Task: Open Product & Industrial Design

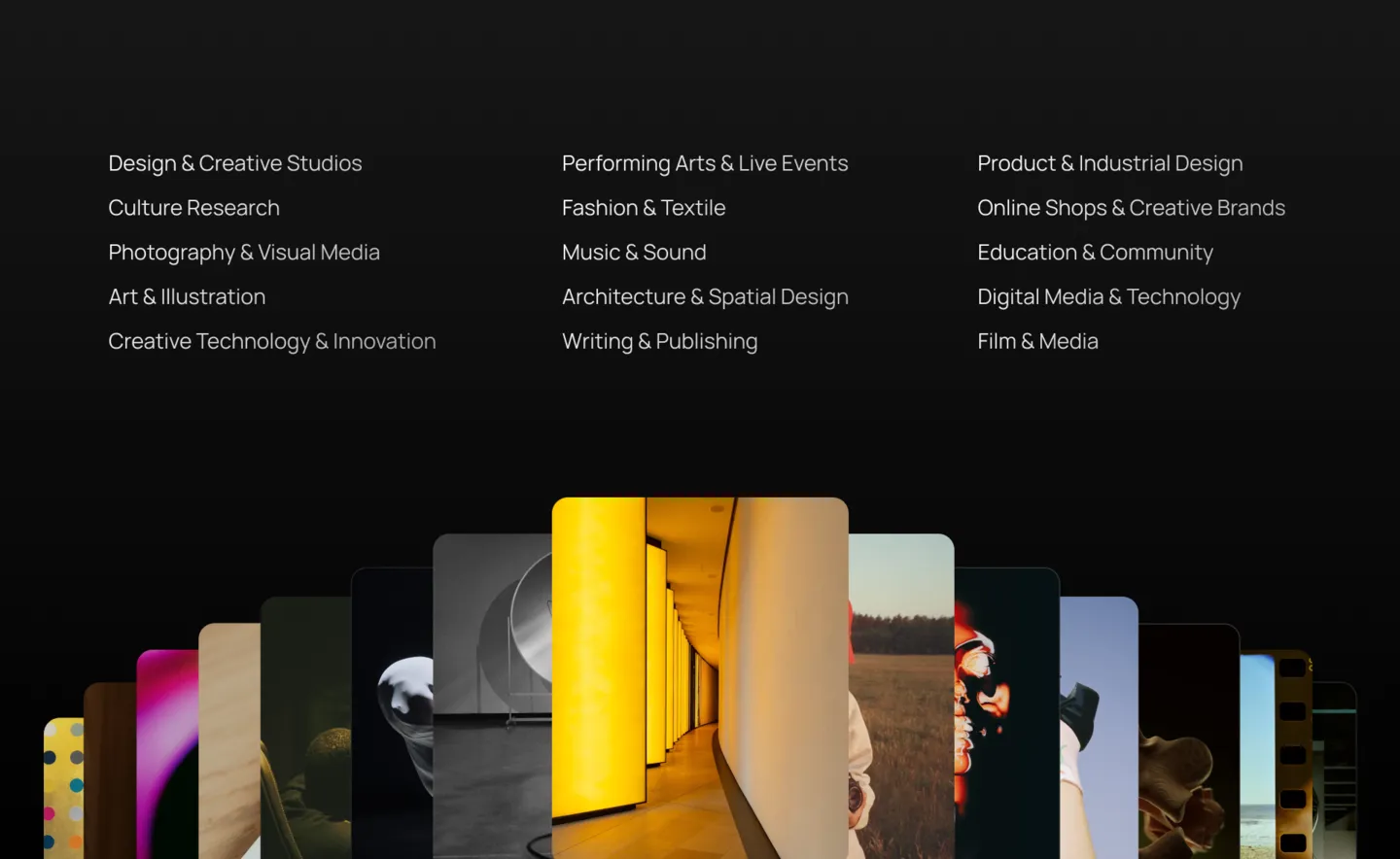Action: (x=1109, y=163)
